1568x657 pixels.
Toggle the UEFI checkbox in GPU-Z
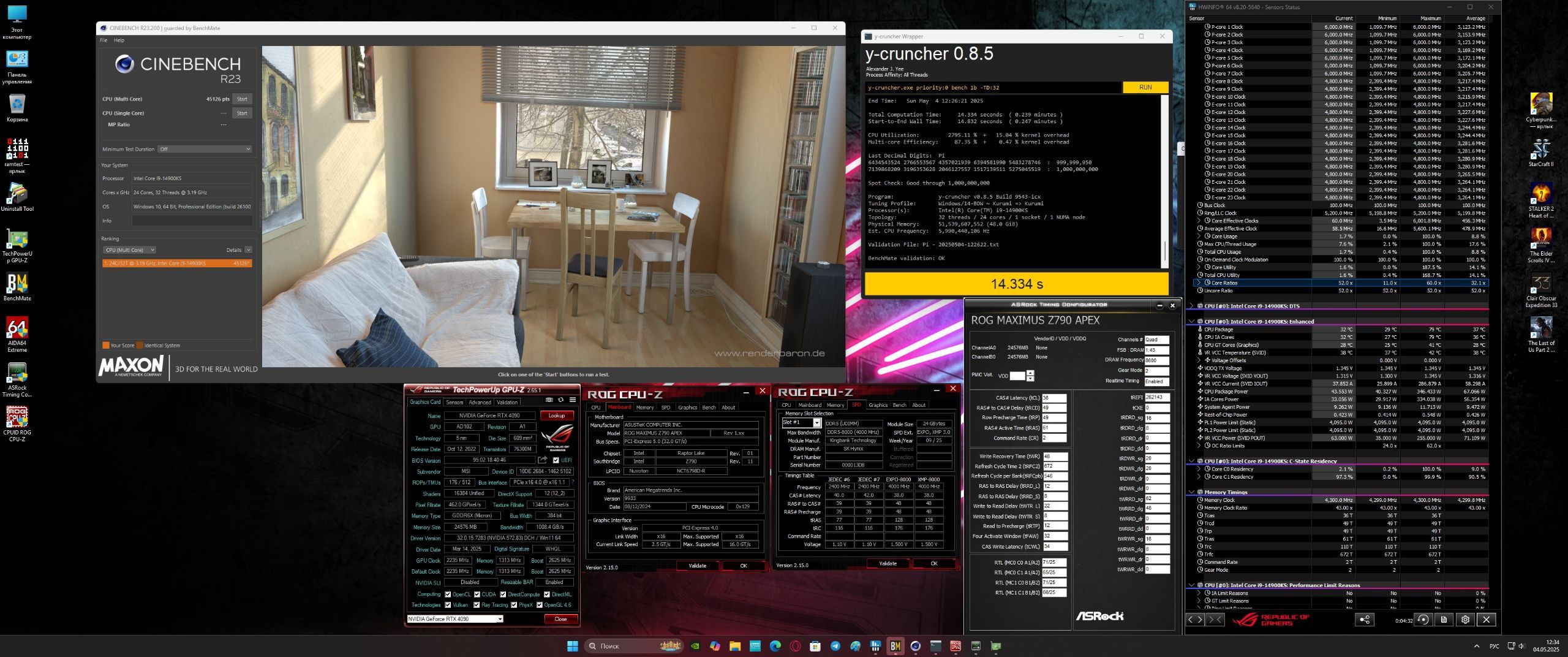tap(556, 460)
